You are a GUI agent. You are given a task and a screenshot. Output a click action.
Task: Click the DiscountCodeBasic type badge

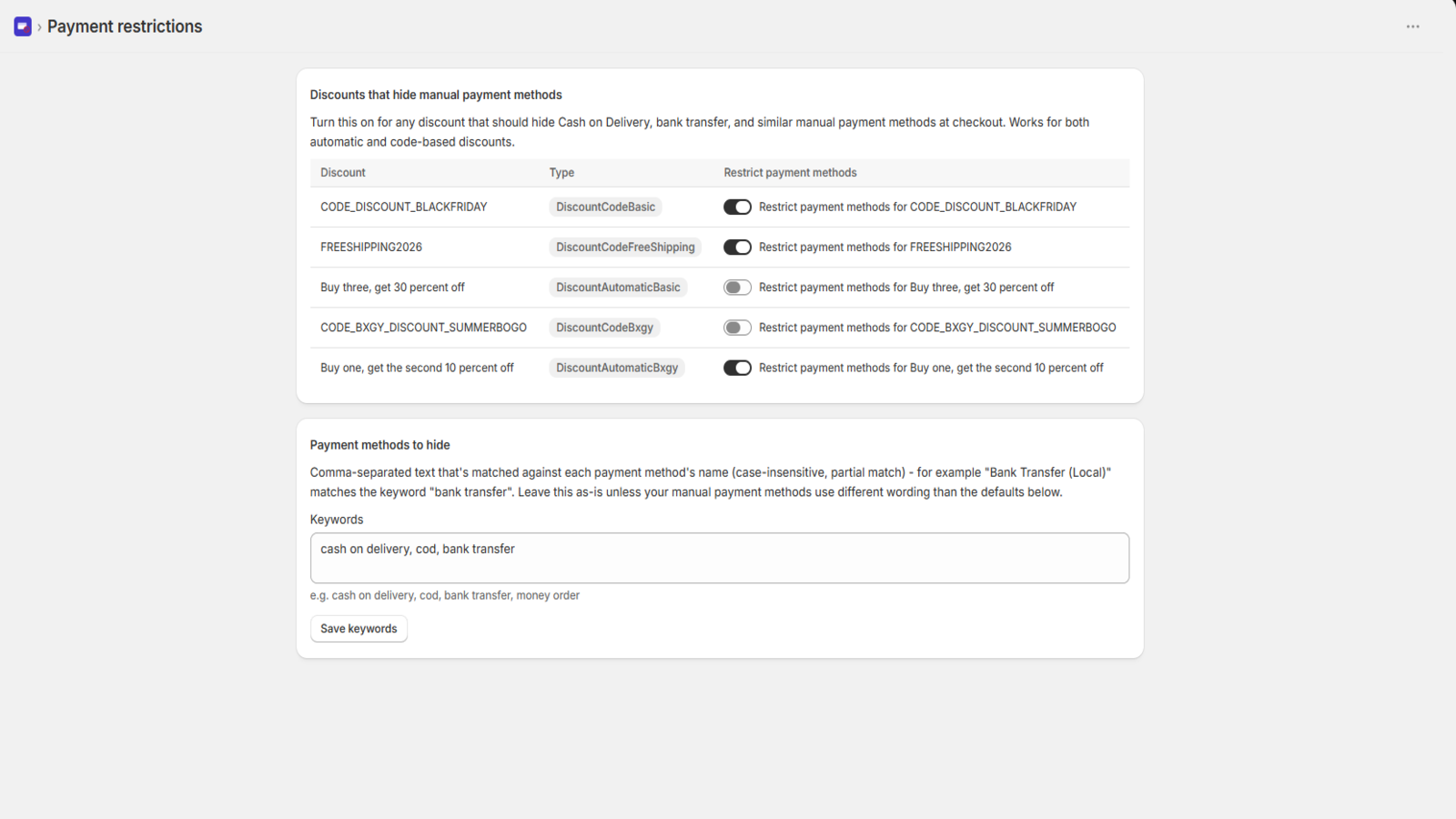(x=605, y=207)
